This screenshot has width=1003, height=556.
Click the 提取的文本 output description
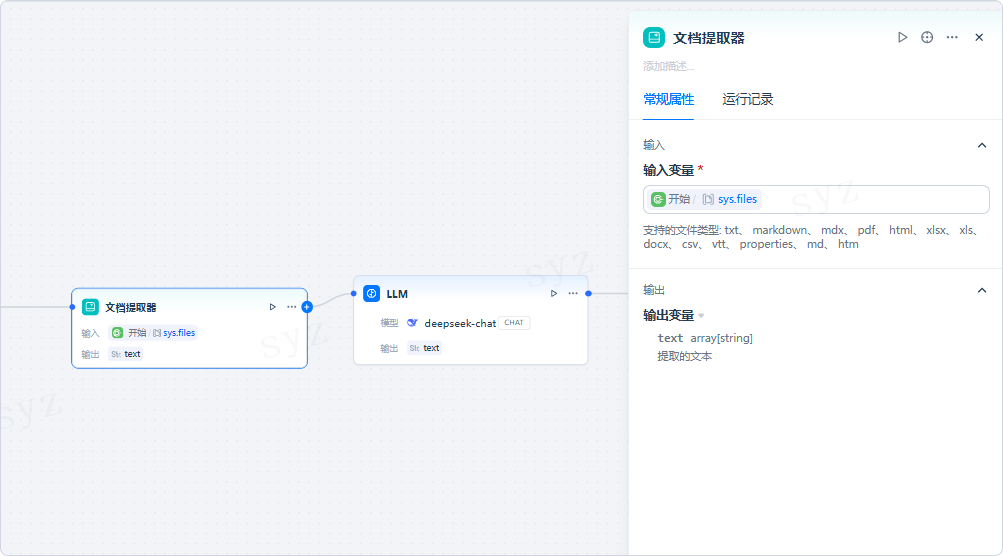684,356
